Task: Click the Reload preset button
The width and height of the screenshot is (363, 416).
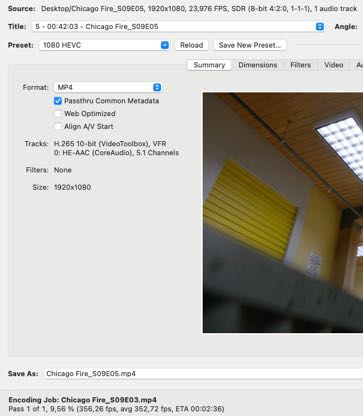Action: pyautogui.click(x=192, y=45)
